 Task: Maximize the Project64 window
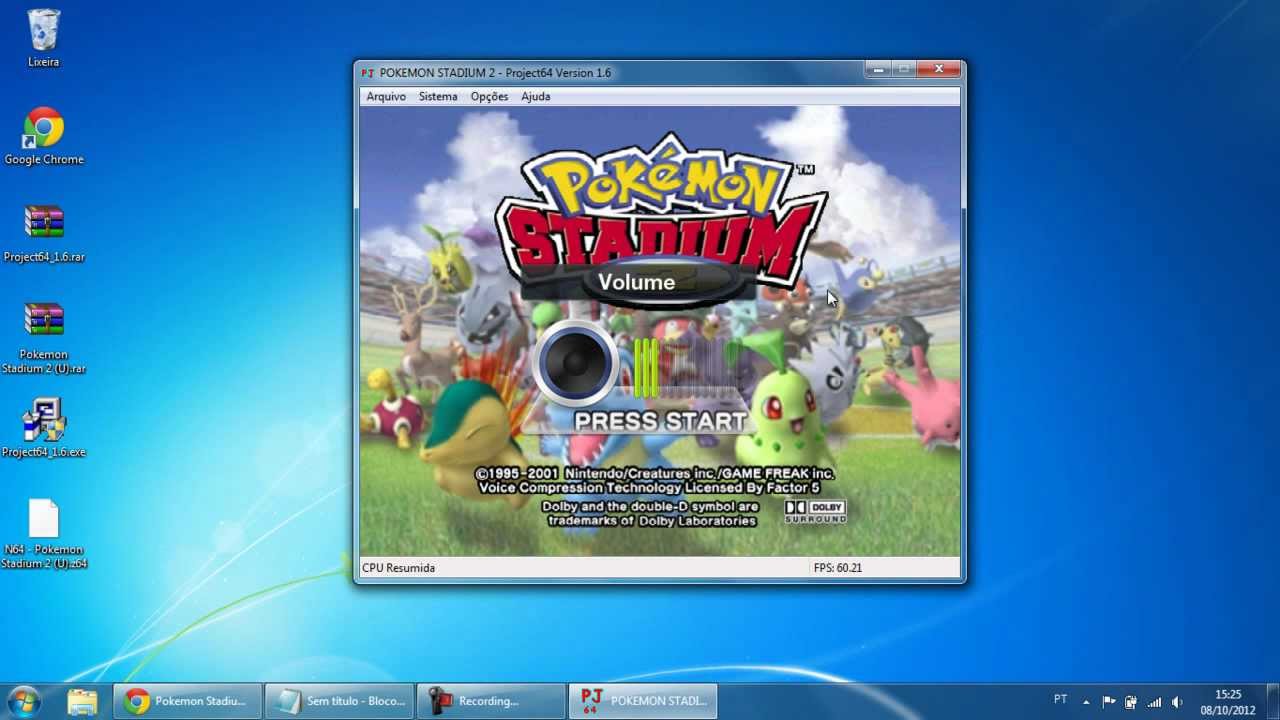pyautogui.click(x=904, y=69)
